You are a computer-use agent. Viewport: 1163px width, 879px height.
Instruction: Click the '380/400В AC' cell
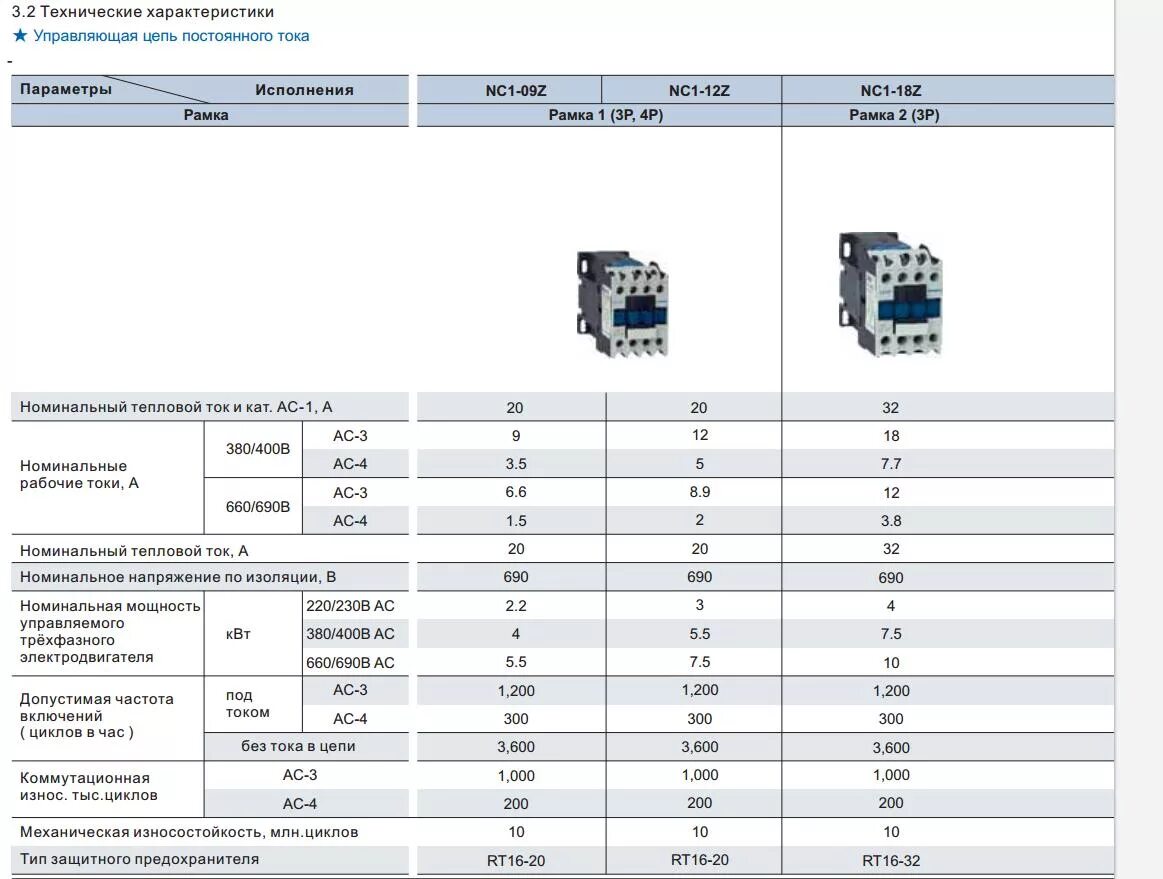[x=350, y=634]
